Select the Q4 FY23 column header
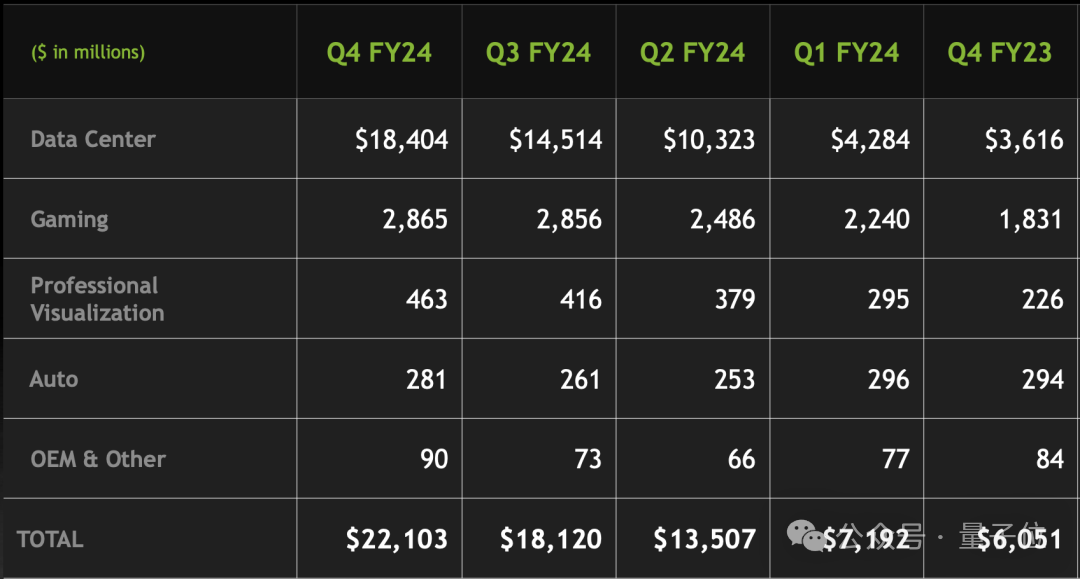This screenshot has height=579, width=1080. click(999, 53)
